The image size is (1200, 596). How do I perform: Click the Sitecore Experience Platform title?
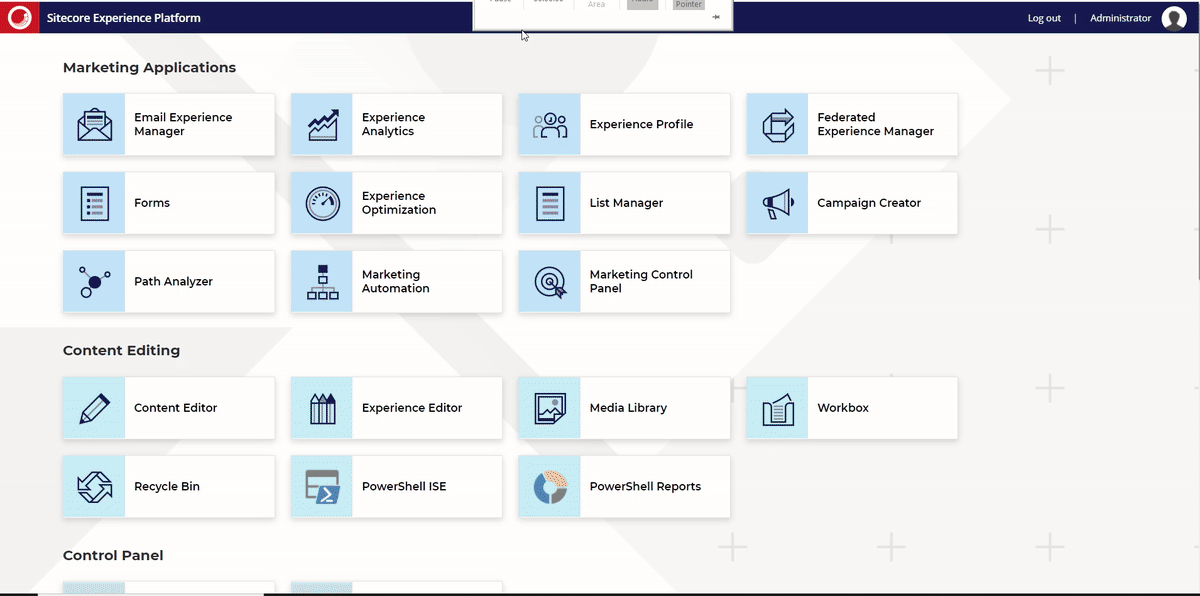click(123, 18)
